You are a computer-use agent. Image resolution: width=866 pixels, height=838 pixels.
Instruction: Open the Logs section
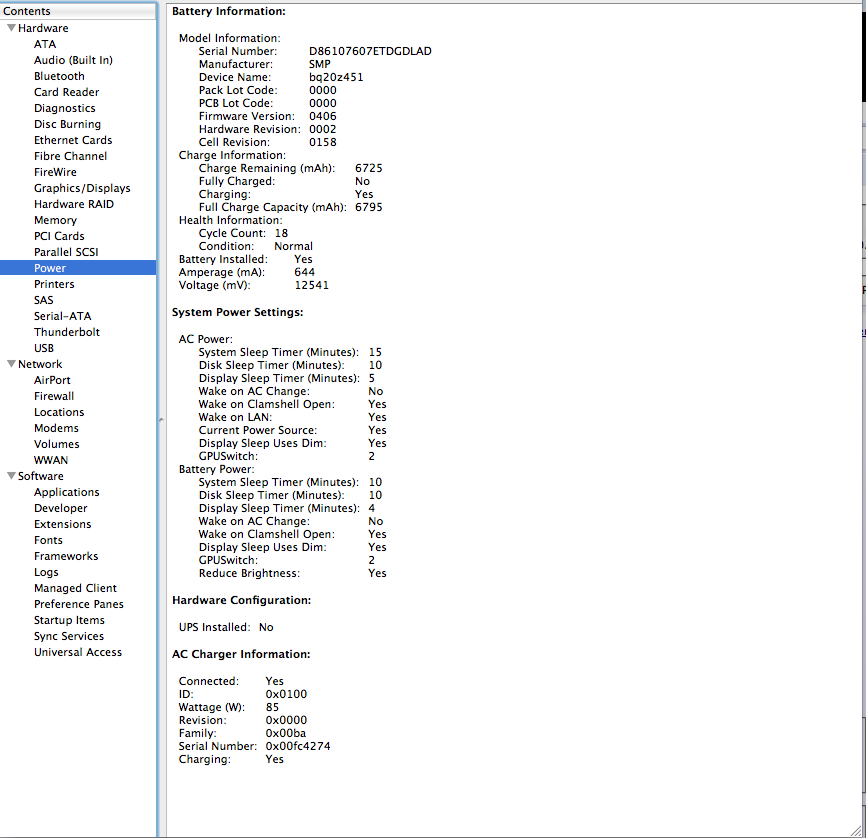point(46,573)
